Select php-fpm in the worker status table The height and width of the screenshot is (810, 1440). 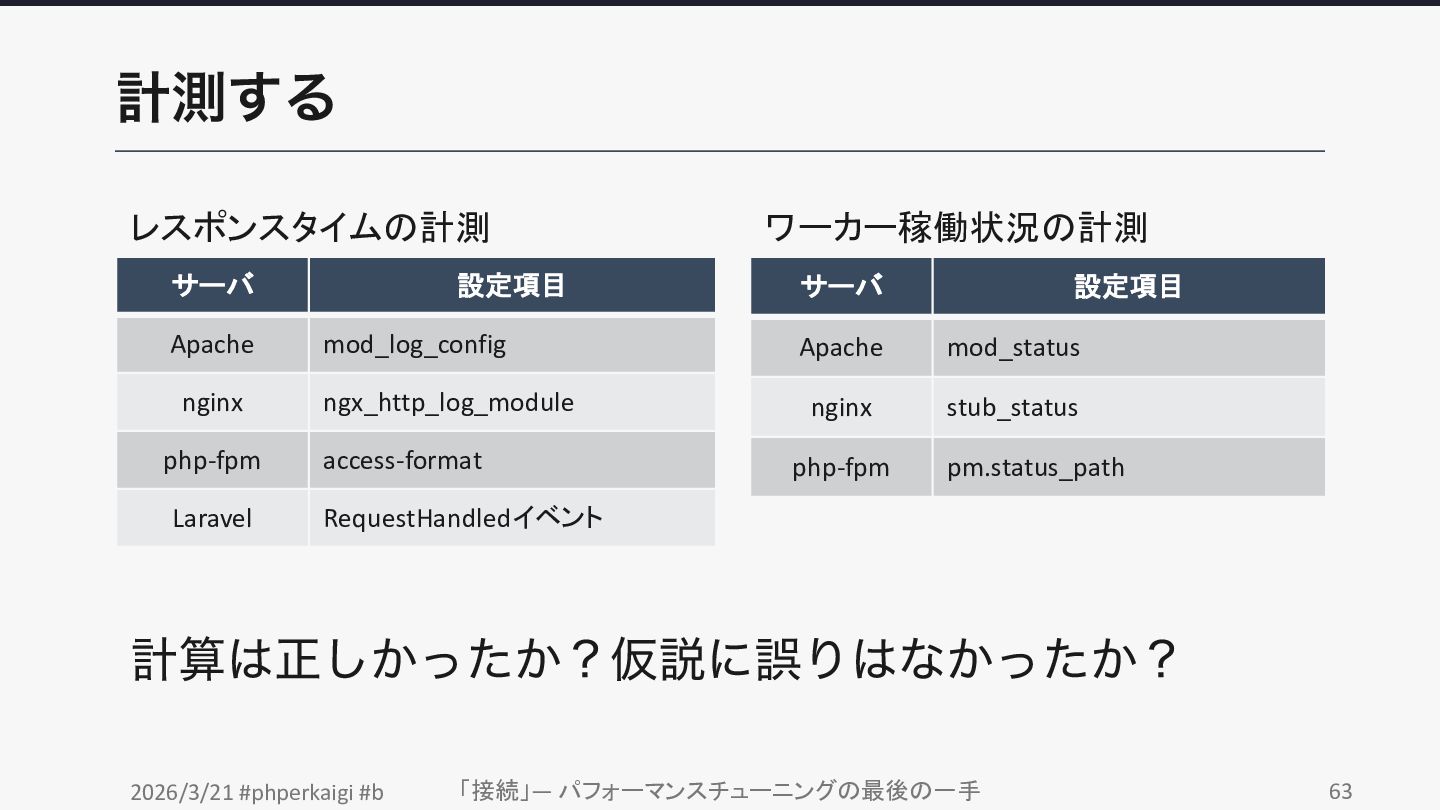(x=841, y=467)
